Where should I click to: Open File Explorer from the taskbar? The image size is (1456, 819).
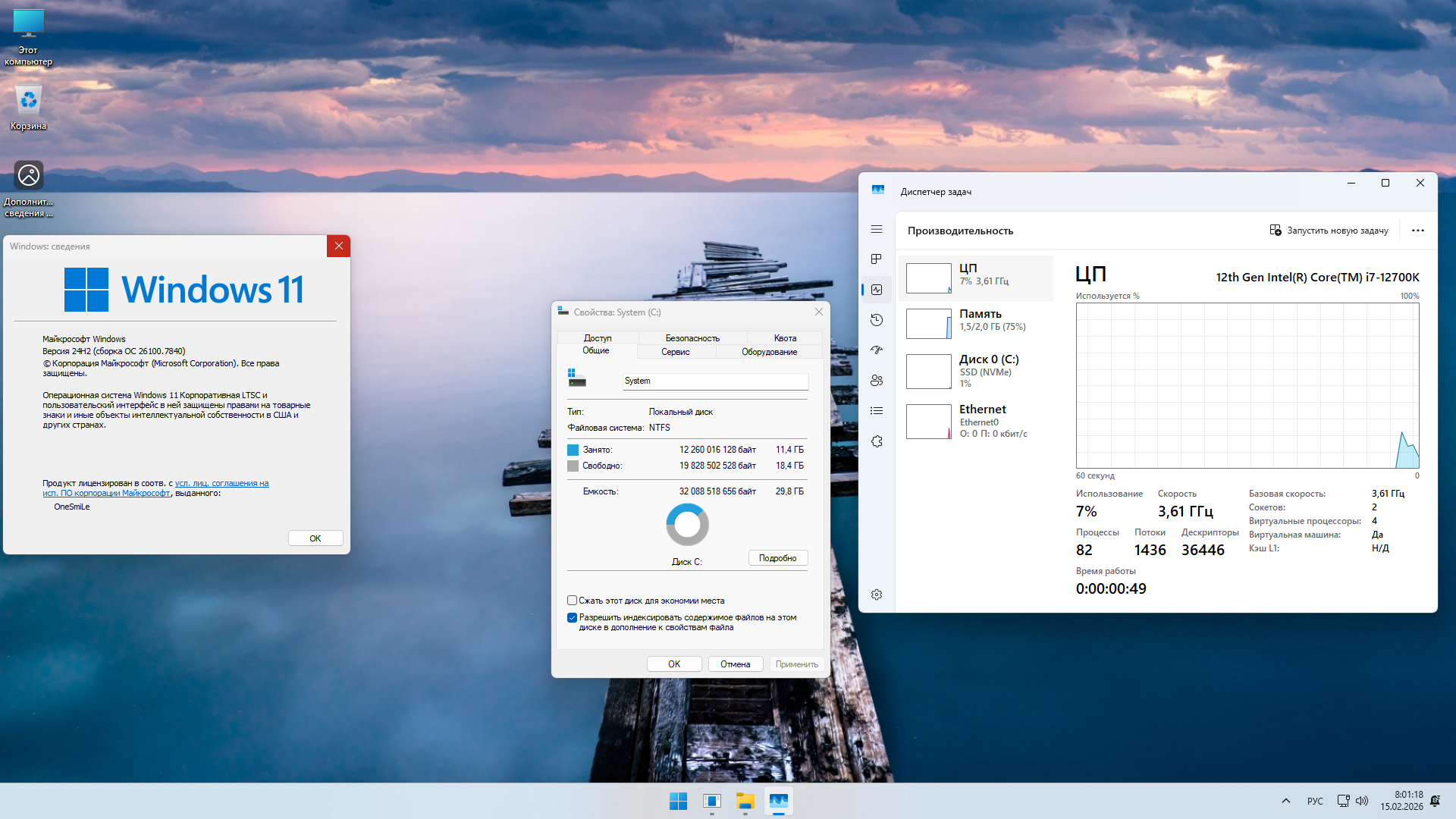pyautogui.click(x=745, y=801)
